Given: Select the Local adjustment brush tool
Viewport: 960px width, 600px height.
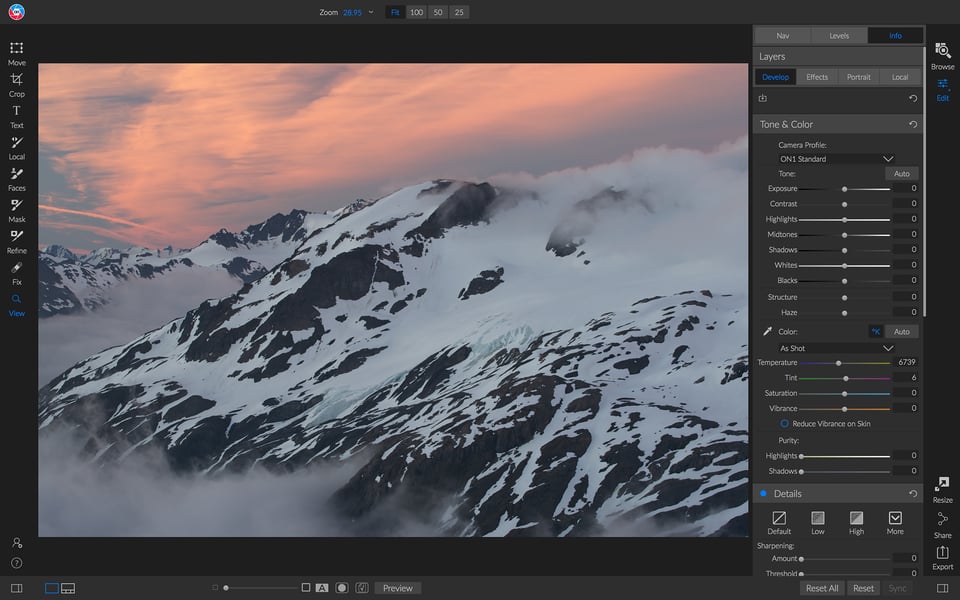Looking at the screenshot, I should click(x=17, y=148).
